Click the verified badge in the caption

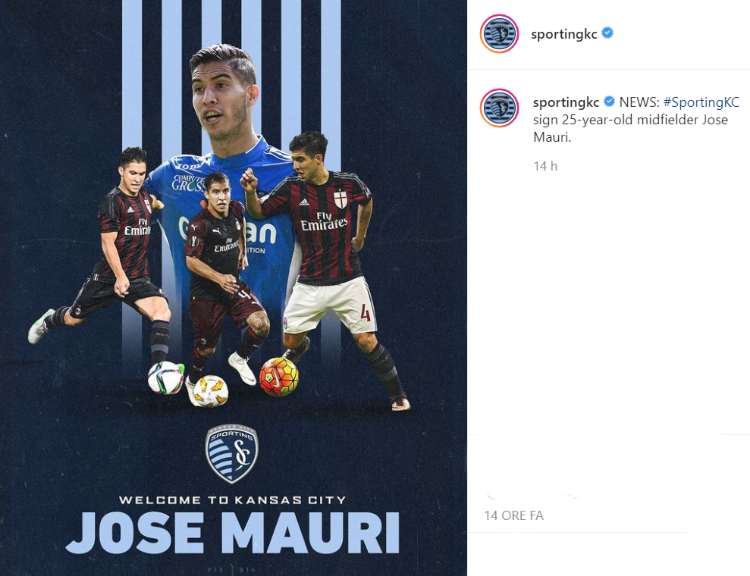[x=609, y=102]
